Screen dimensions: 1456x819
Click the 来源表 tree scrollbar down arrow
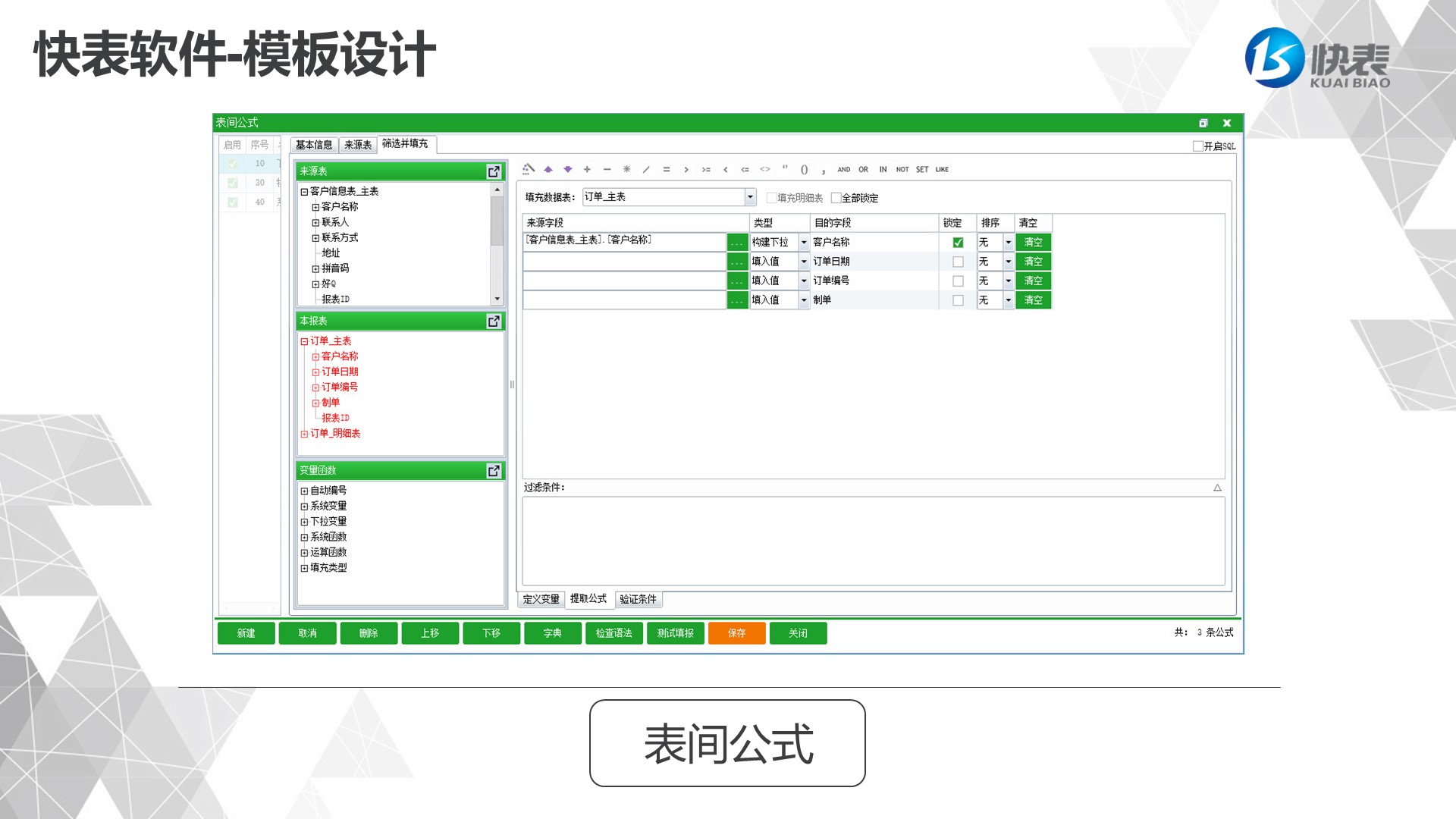497,299
